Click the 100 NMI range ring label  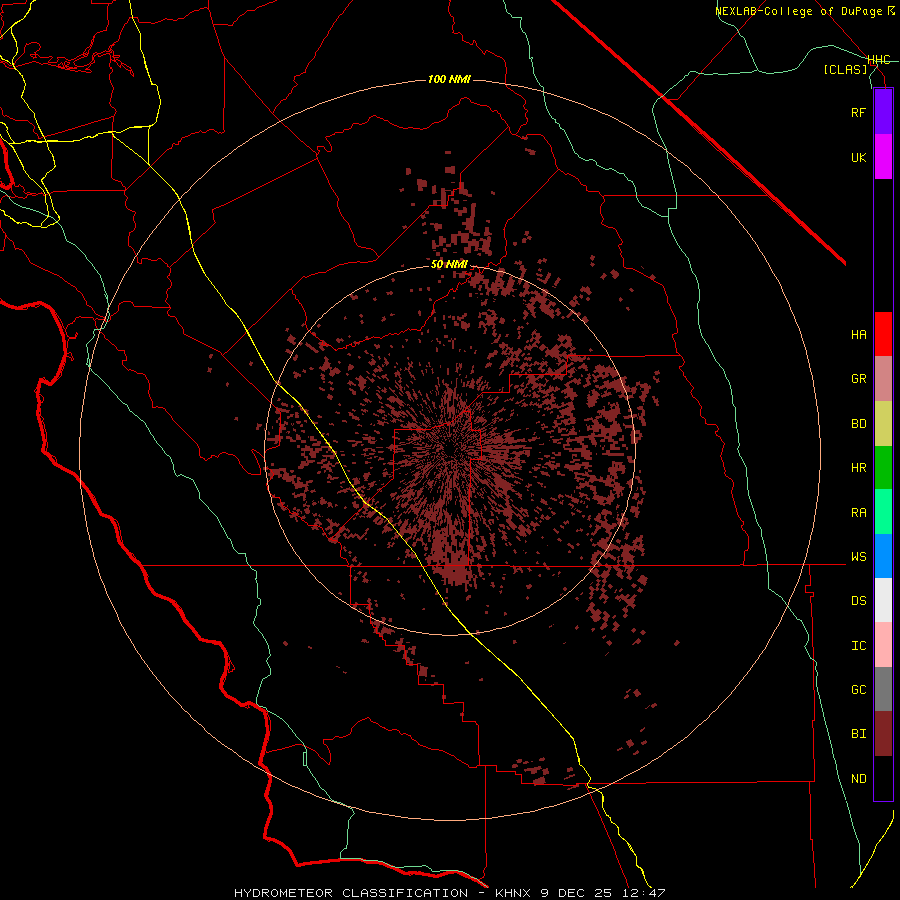tap(449, 79)
